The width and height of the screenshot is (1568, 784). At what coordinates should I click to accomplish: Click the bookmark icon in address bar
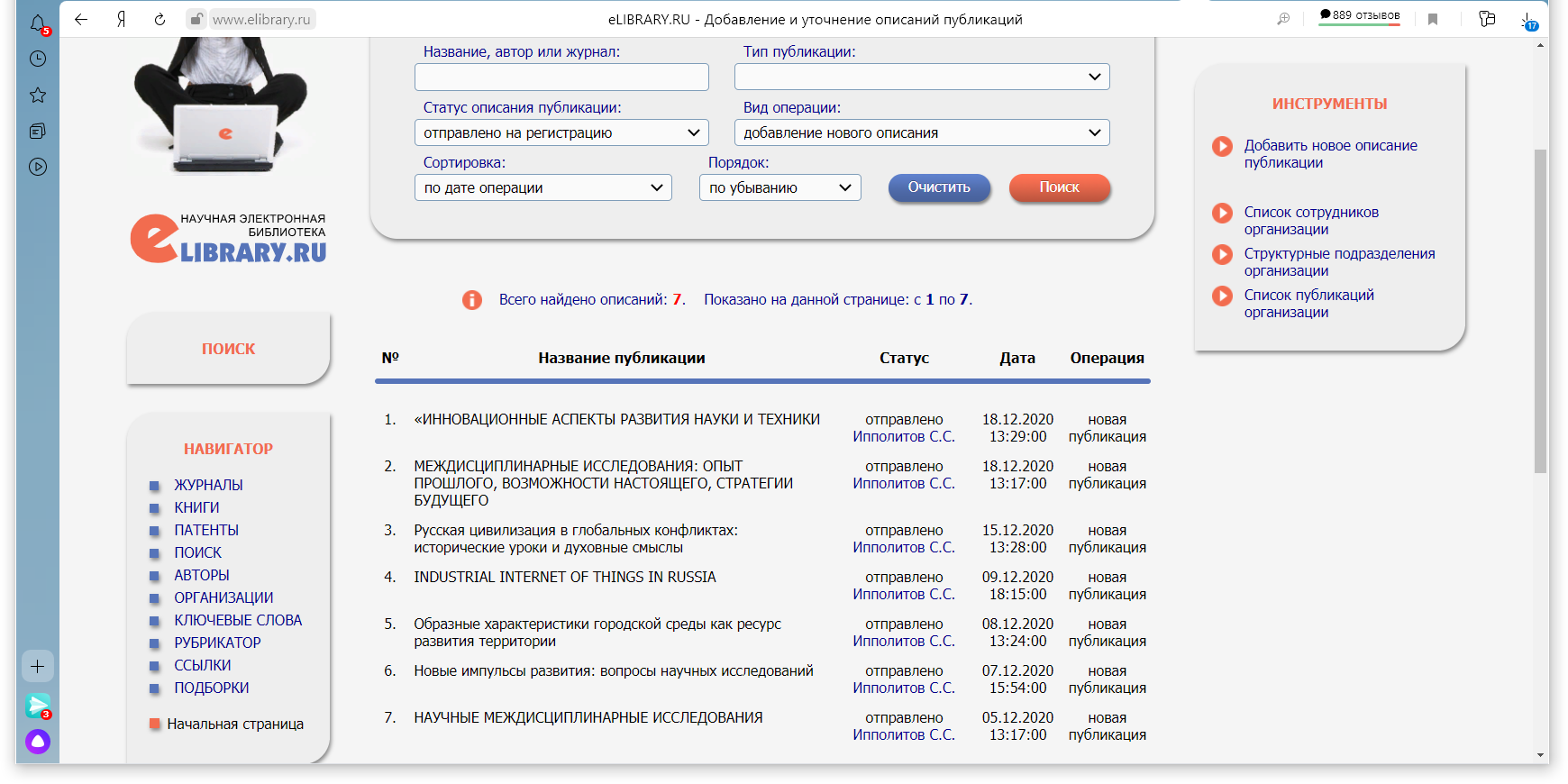coord(1433,20)
